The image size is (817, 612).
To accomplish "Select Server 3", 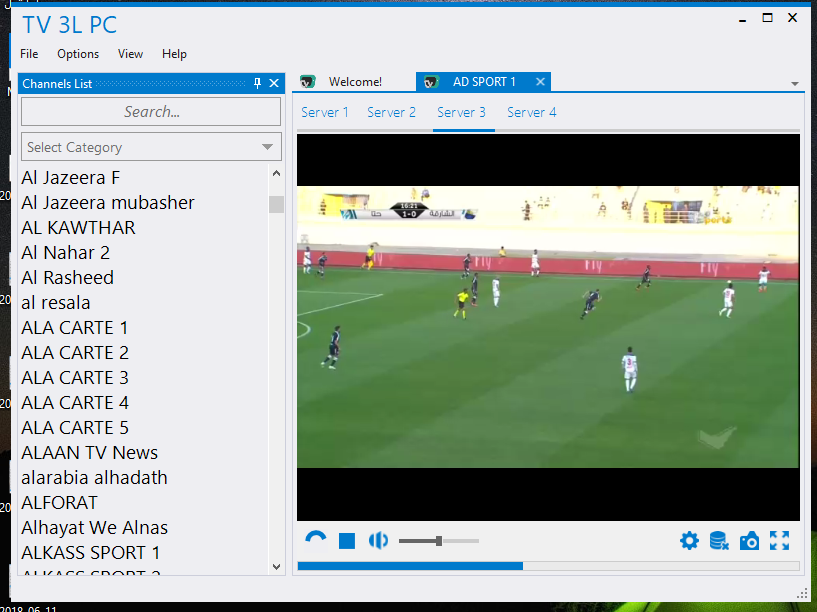I will pos(461,113).
